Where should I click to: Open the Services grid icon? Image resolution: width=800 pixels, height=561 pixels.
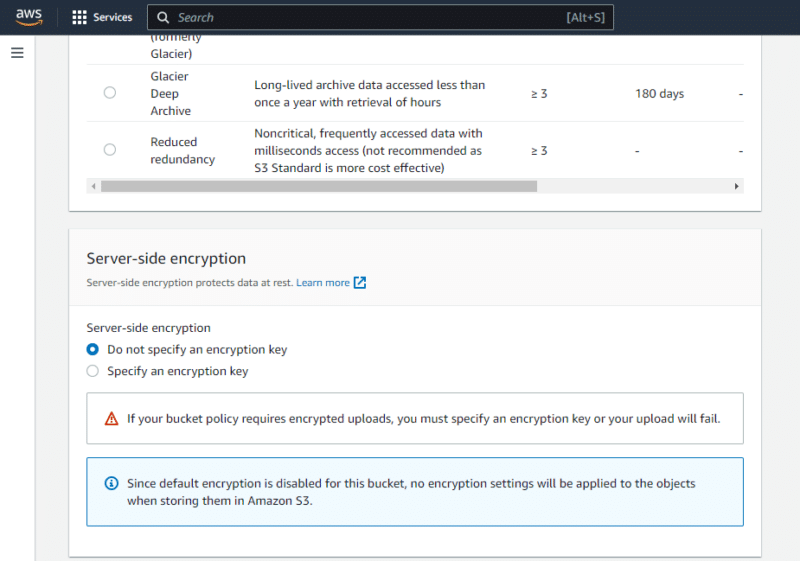[80, 17]
